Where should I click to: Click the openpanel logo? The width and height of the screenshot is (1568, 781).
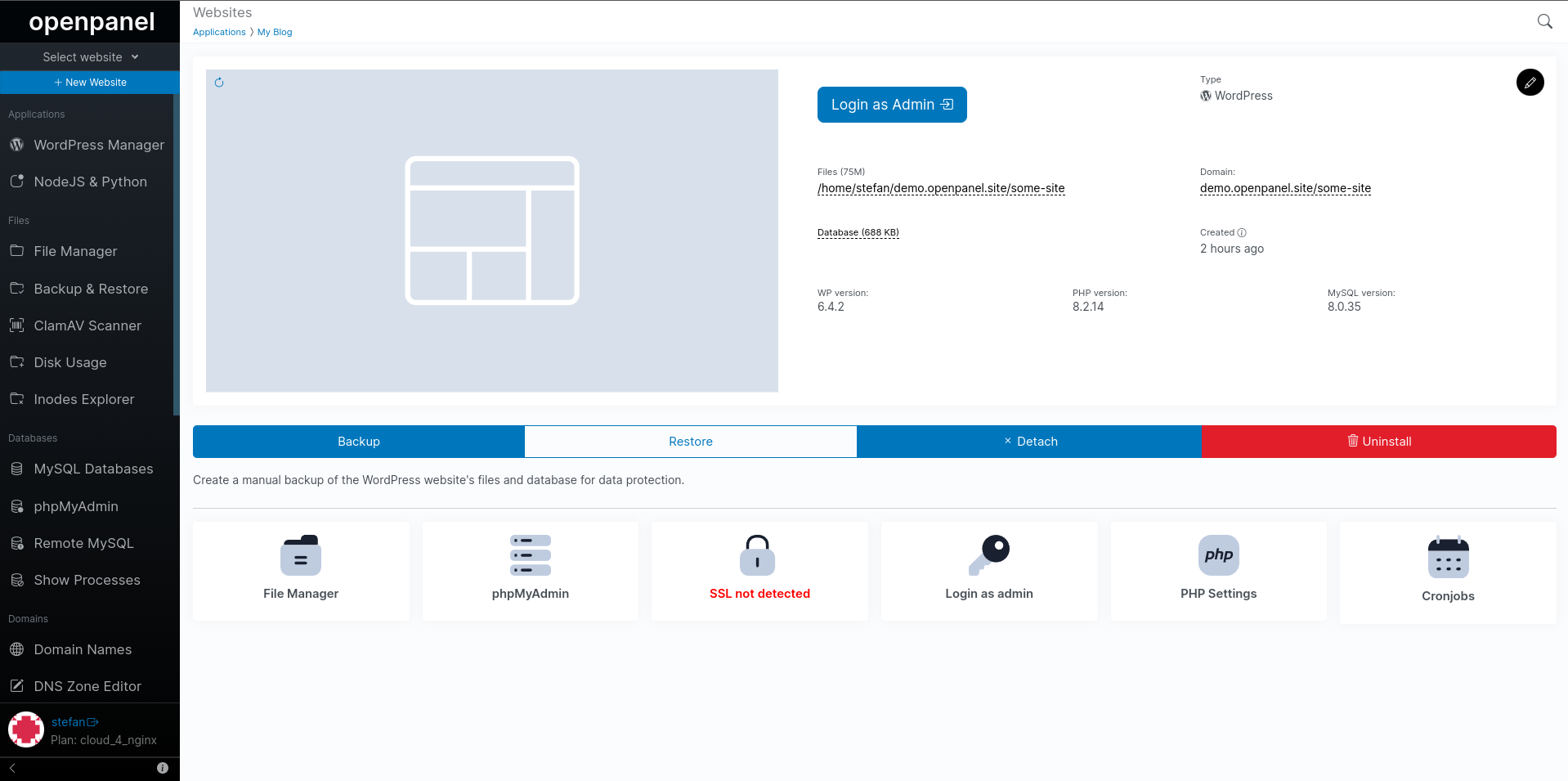point(92,21)
